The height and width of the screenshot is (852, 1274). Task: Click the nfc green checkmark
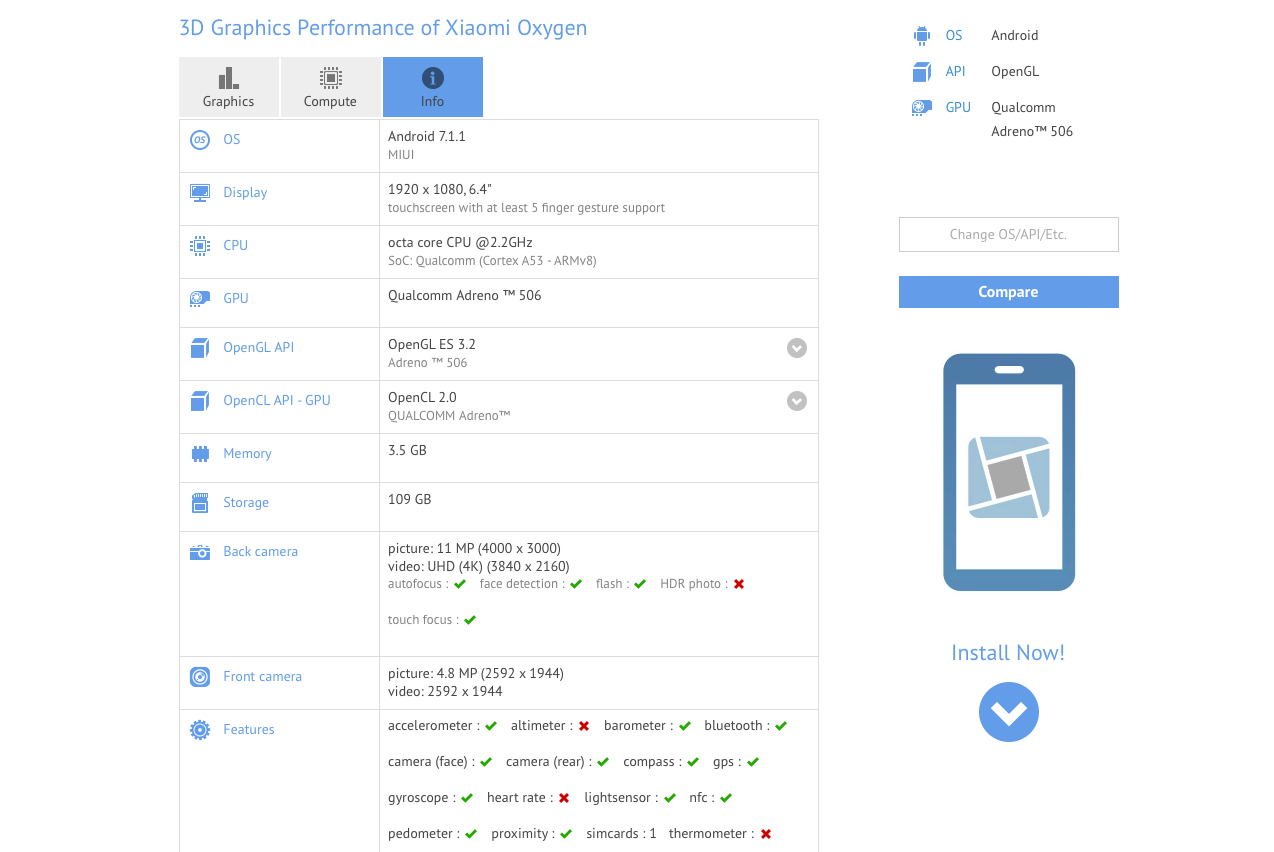(726, 798)
